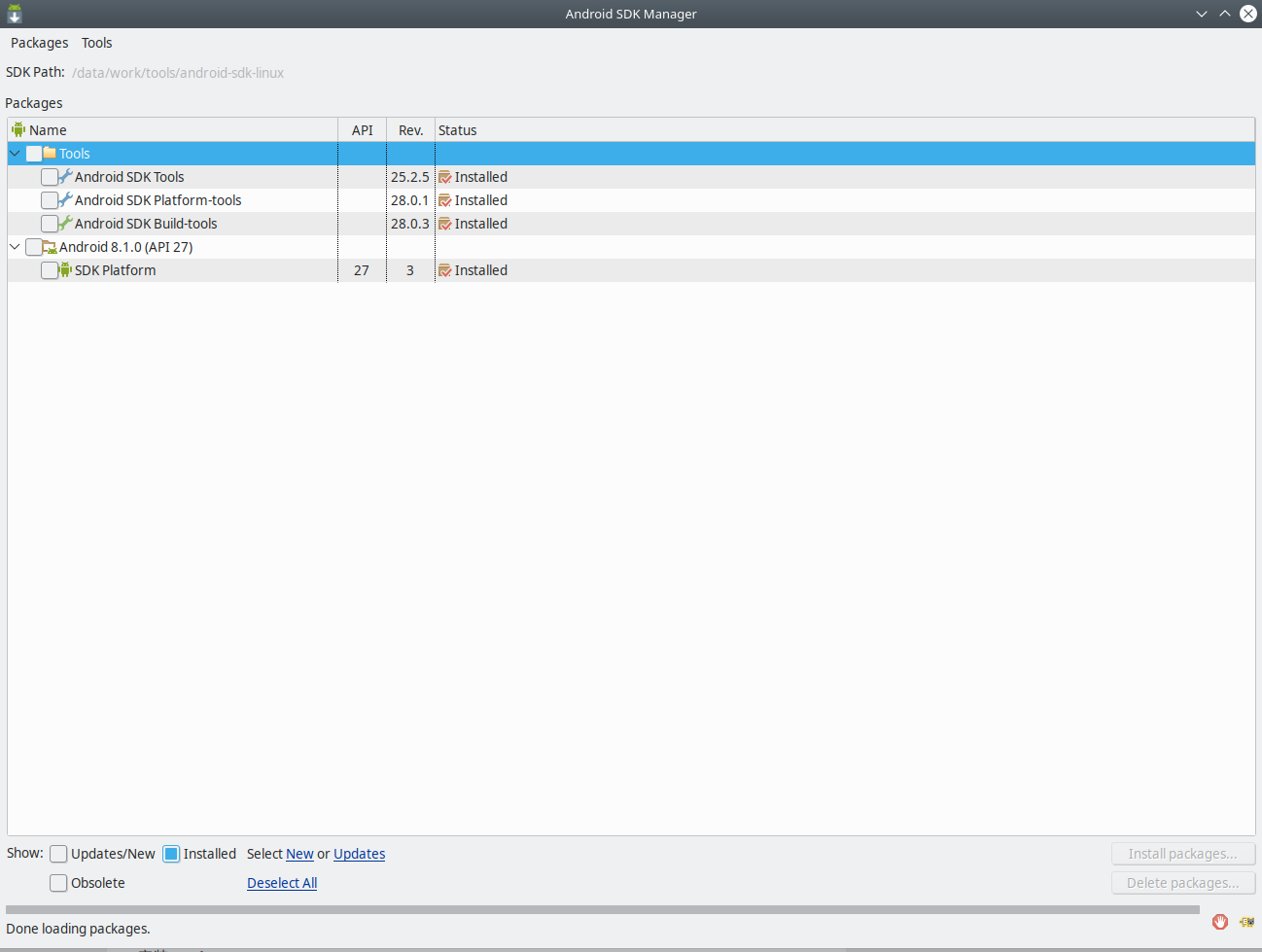Close the Android SDK Manager window
This screenshot has height=952, width=1262.
(x=1248, y=14)
